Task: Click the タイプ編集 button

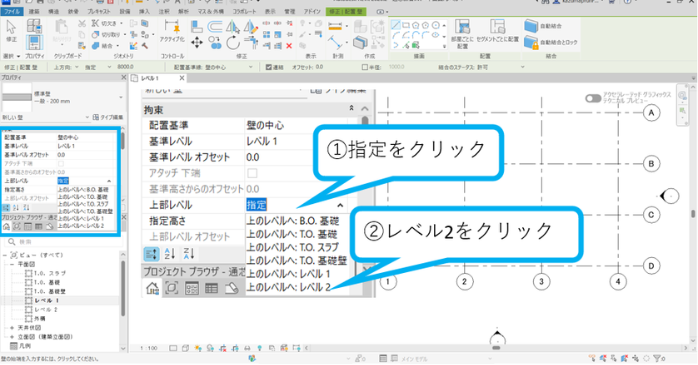Action: (108, 118)
